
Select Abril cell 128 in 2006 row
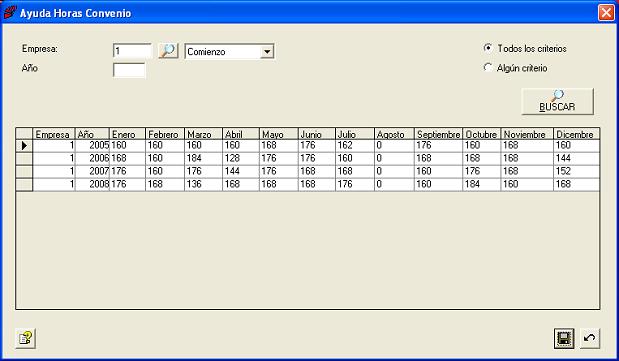[x=241, y=159]
